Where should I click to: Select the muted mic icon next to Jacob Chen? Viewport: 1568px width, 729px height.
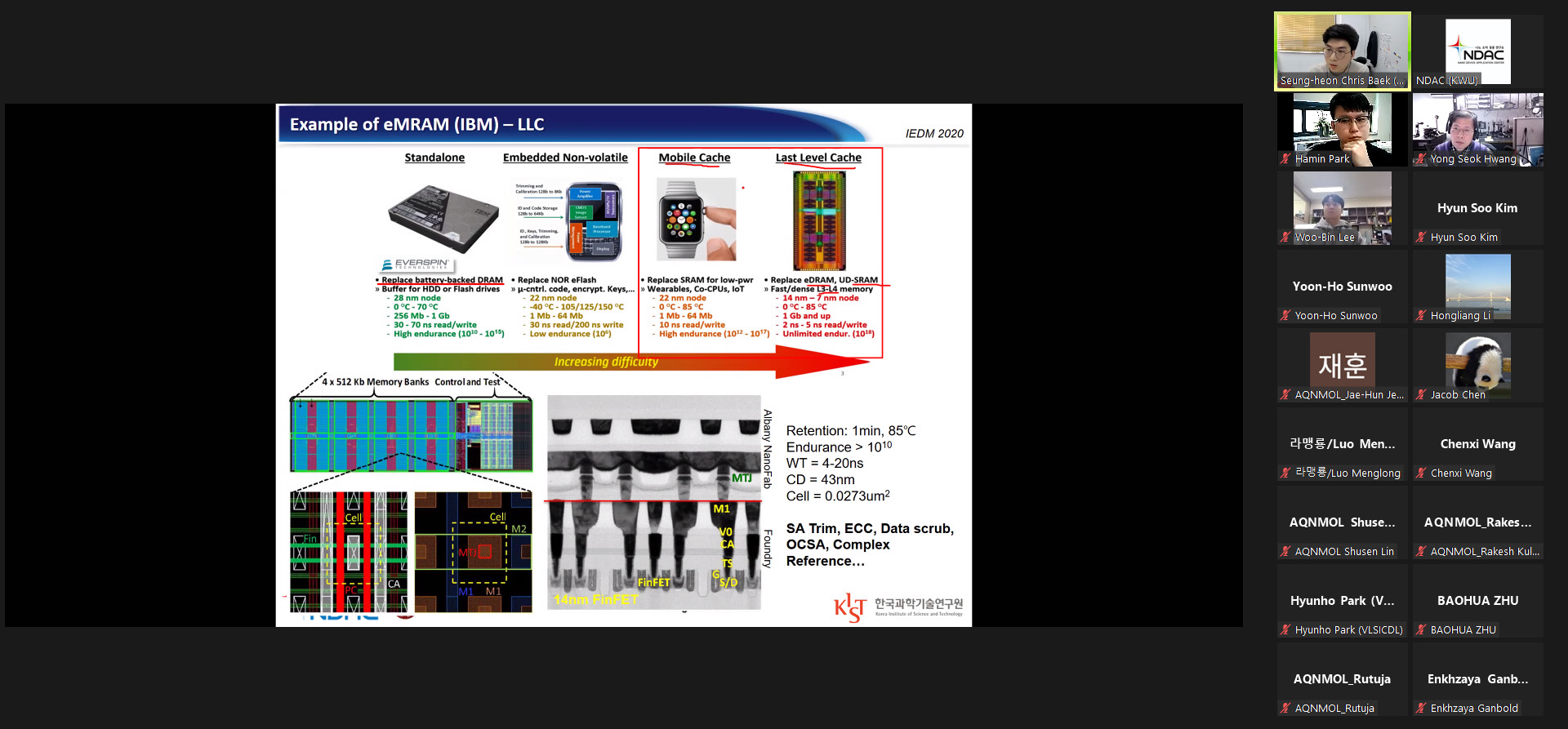click(x=1422, y=395)
